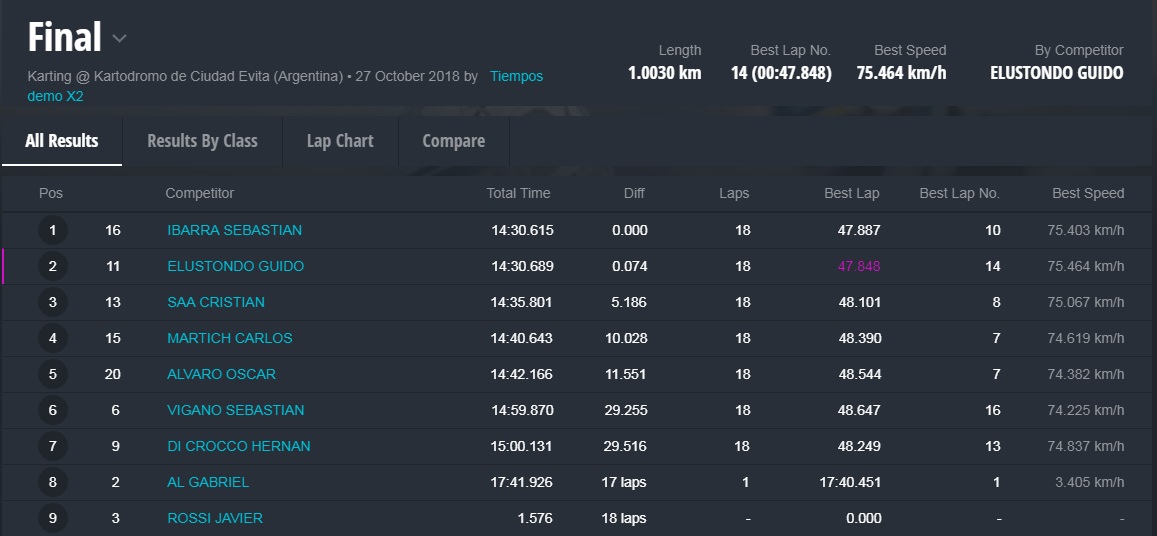Click the All Results tab
This screenshot has width=1157, height=536.
coord(62,141)
